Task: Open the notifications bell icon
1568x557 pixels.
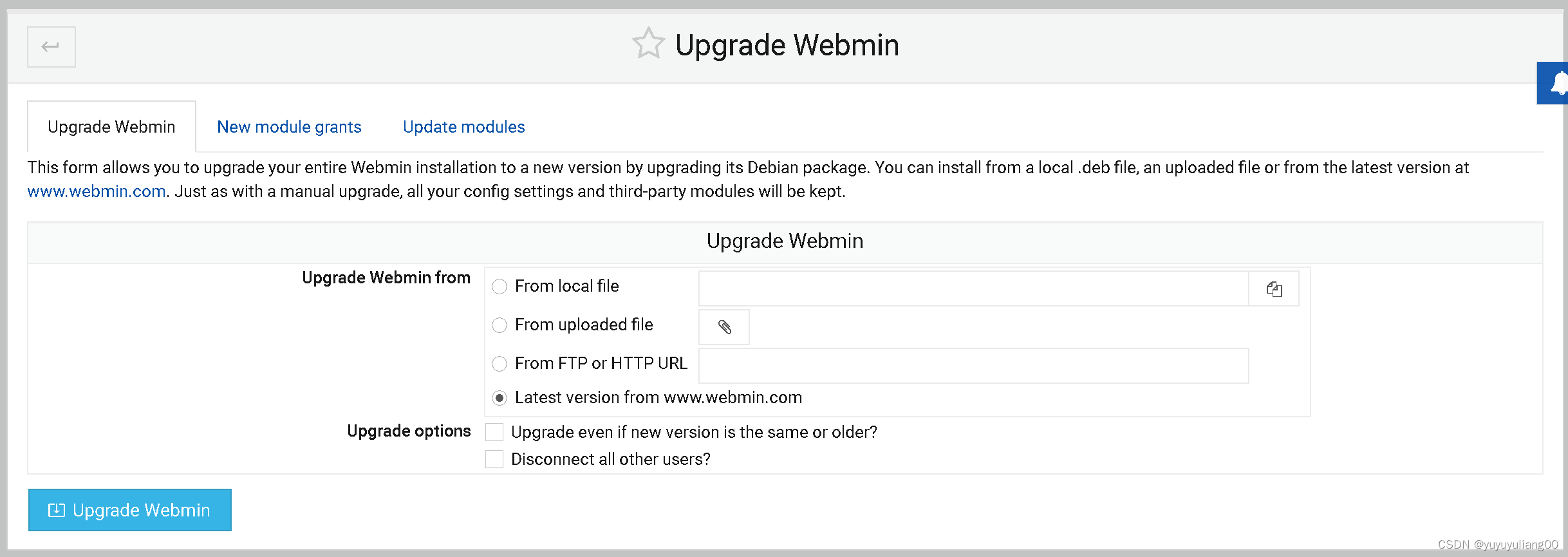Action: point(1558,83)
